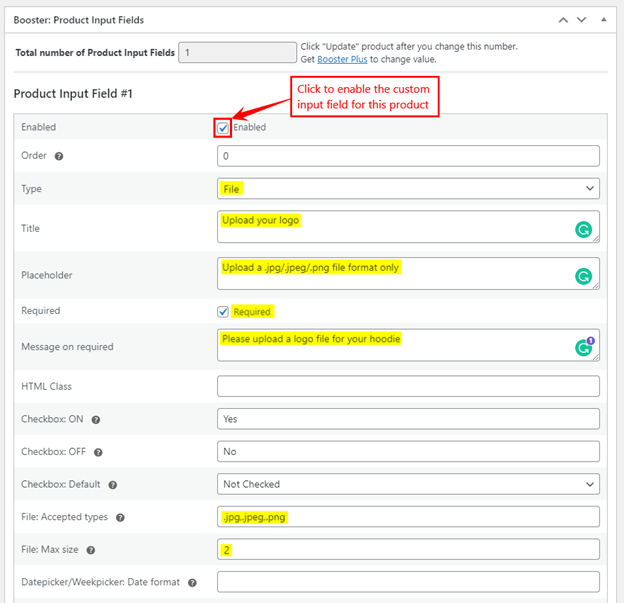Click the help icon next to Order
624x603 pixels.
59,156
